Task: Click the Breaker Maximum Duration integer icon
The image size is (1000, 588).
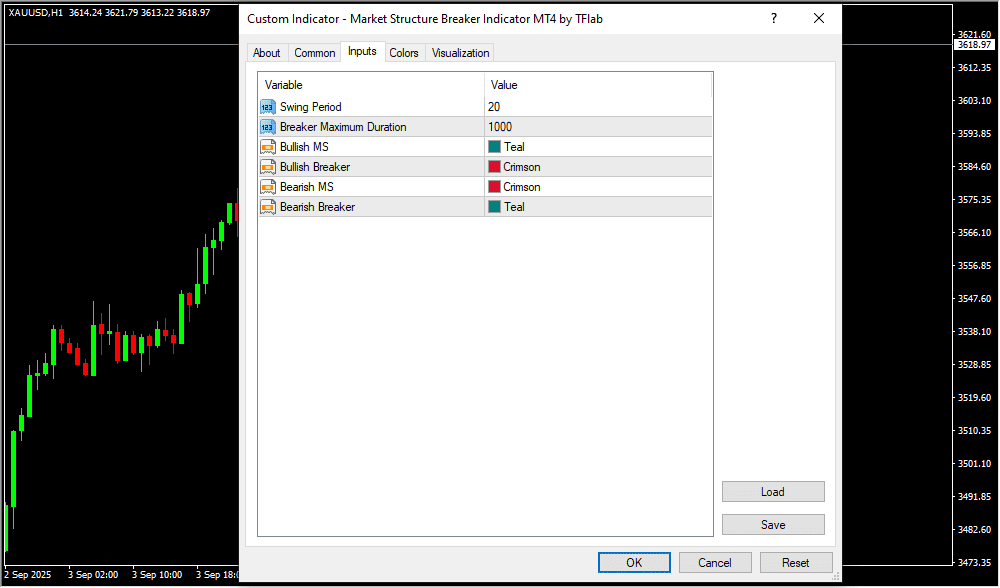Action: [267, 127]
